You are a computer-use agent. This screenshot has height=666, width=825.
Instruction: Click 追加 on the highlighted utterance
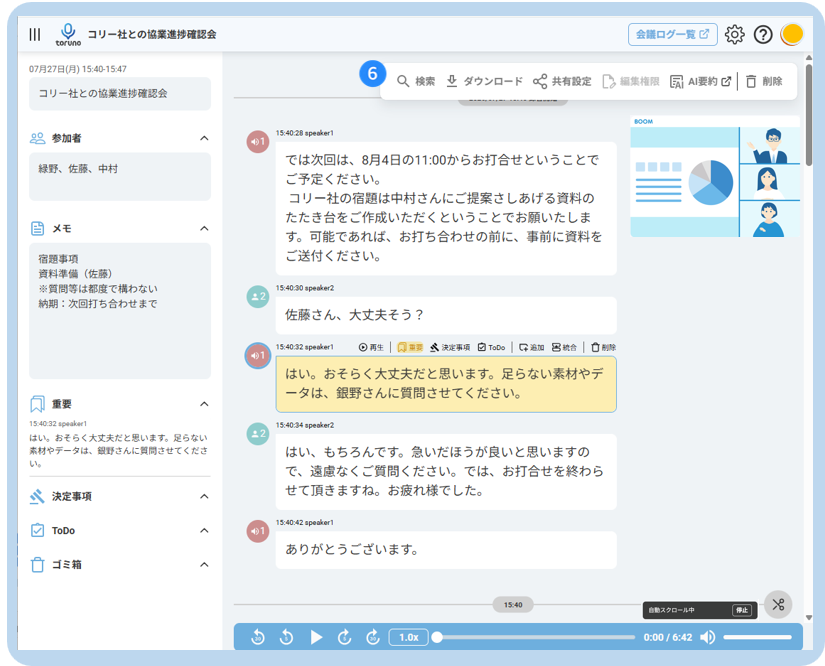(x=531, y=347)
